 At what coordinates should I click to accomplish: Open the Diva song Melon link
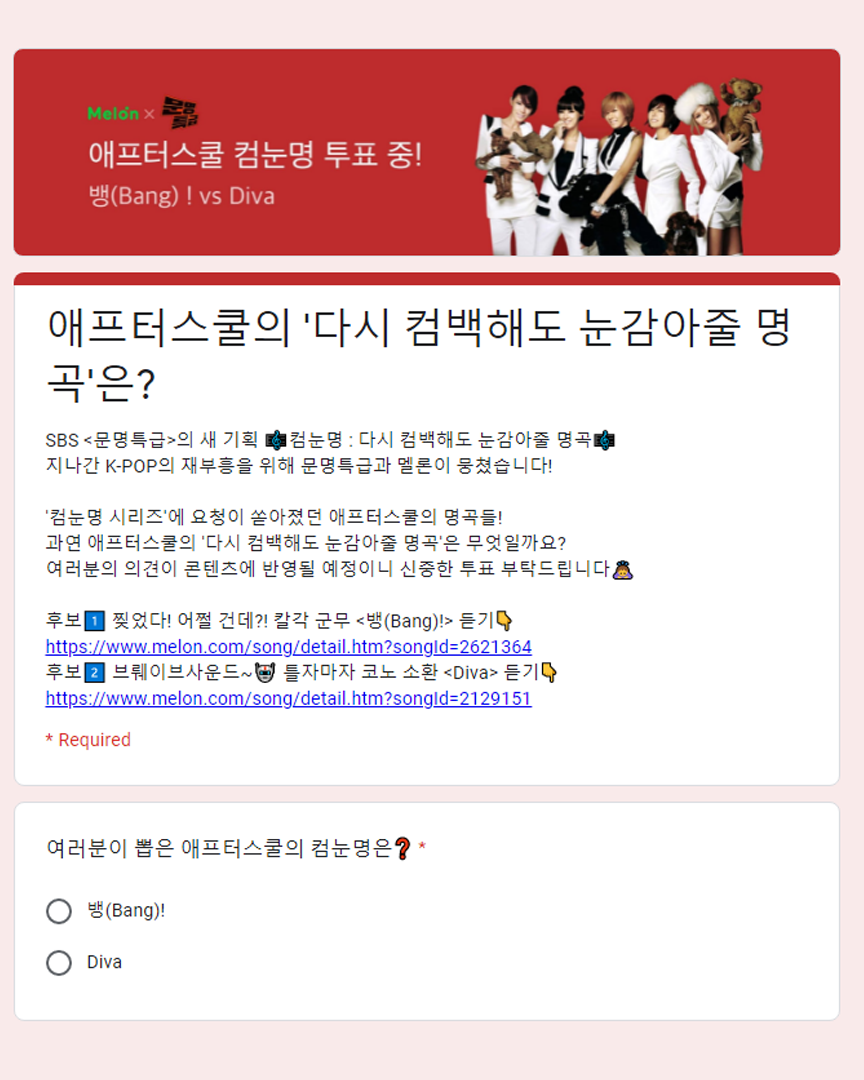click(288, 698)
